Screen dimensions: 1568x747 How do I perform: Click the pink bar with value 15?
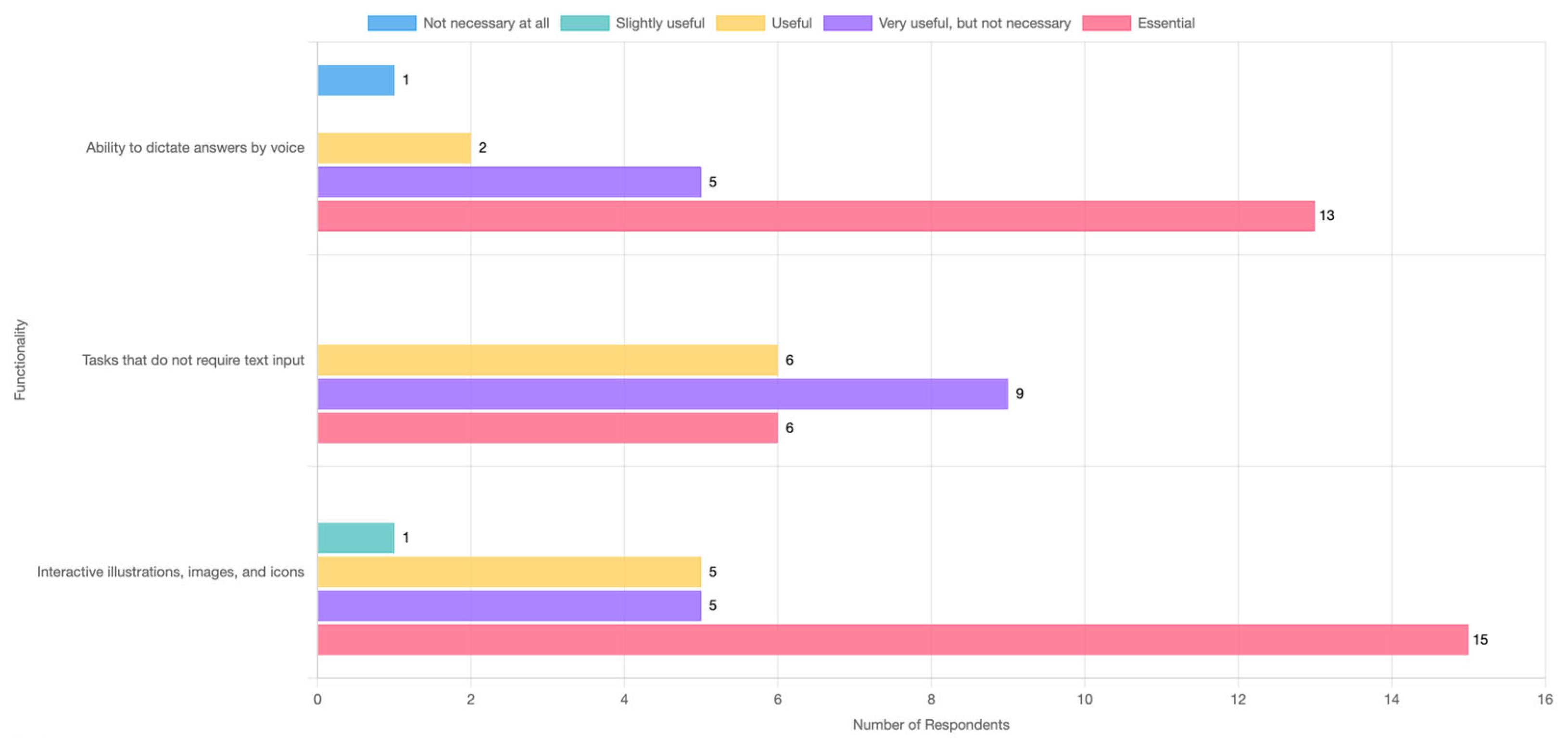click(x=892, y=640)
